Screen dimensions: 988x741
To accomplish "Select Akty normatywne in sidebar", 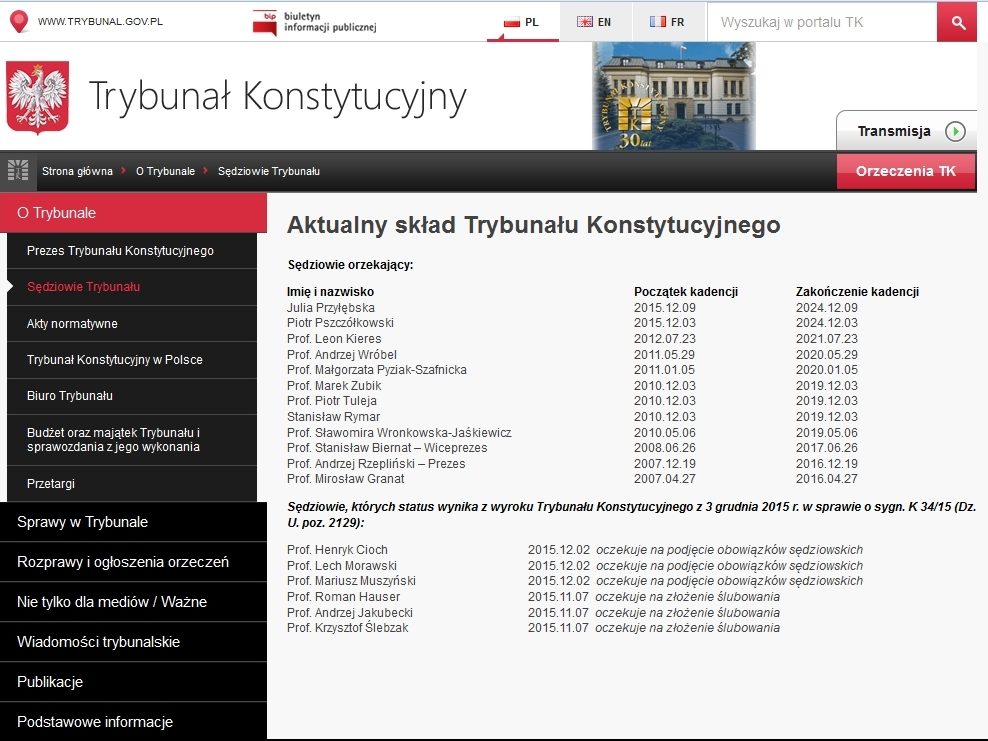I will 72,324.
